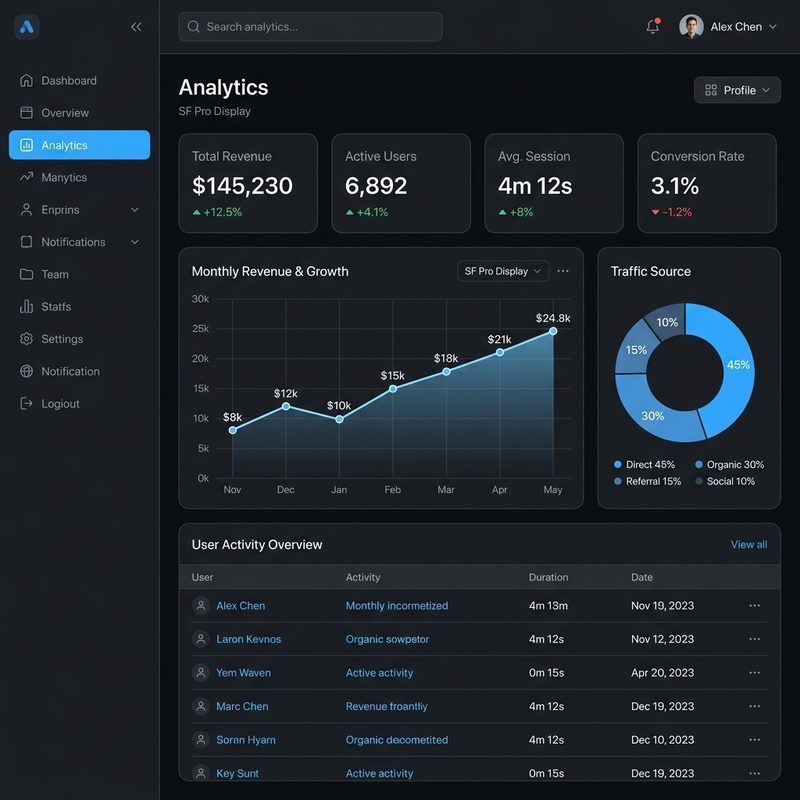Click the Total Revenue card
This screenshot has width=800, height=800.
pos(248,183)
